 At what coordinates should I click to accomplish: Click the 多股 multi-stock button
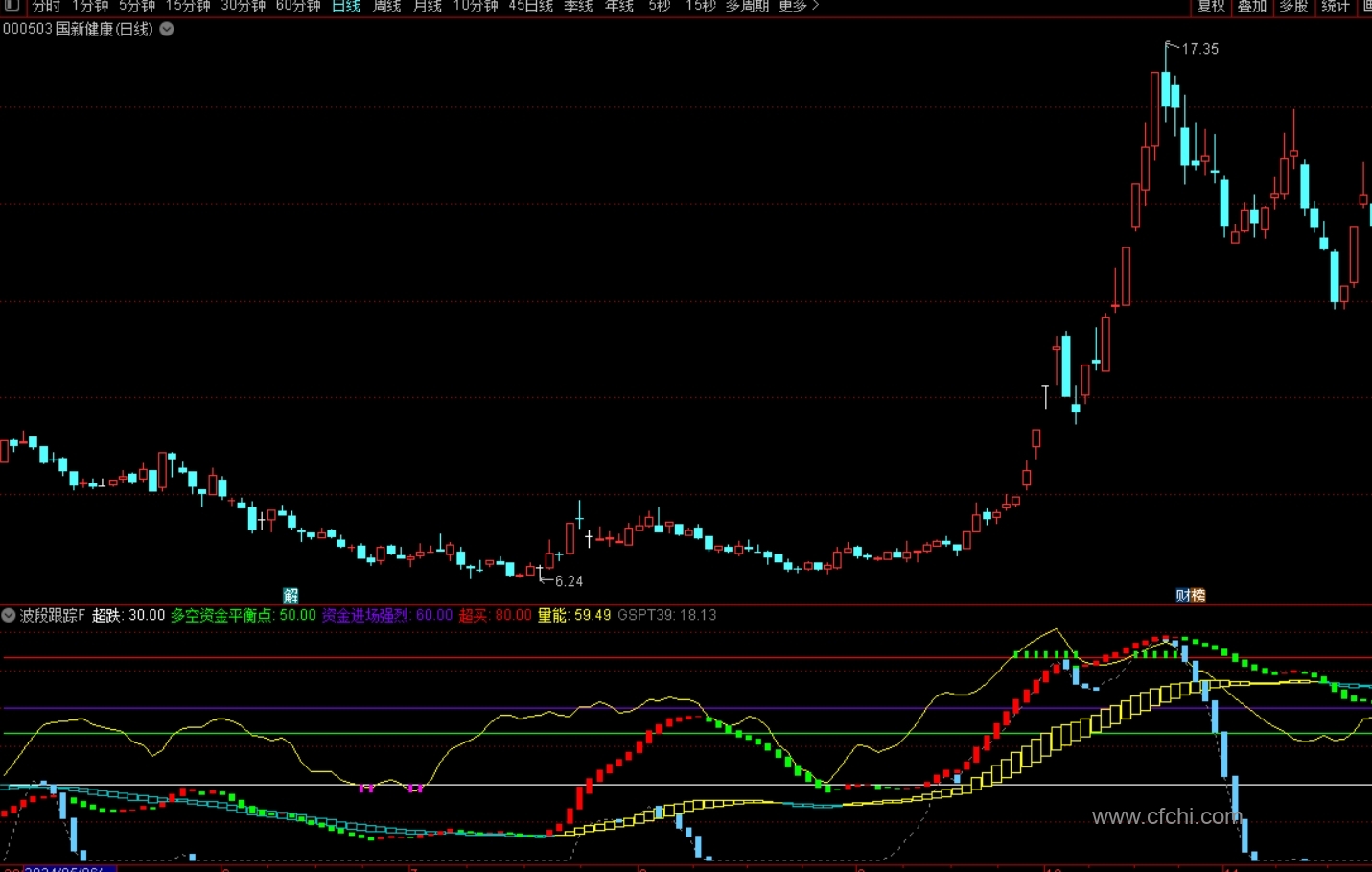(x=1293, y=6)
